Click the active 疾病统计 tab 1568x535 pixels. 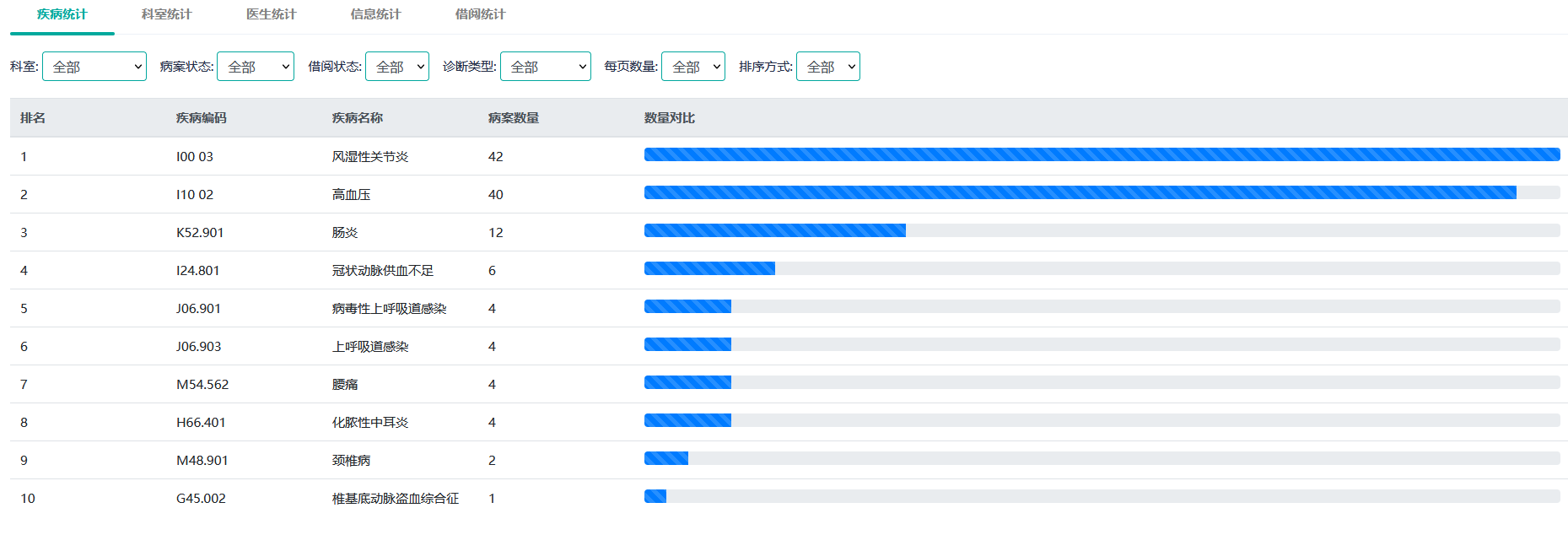62,14
